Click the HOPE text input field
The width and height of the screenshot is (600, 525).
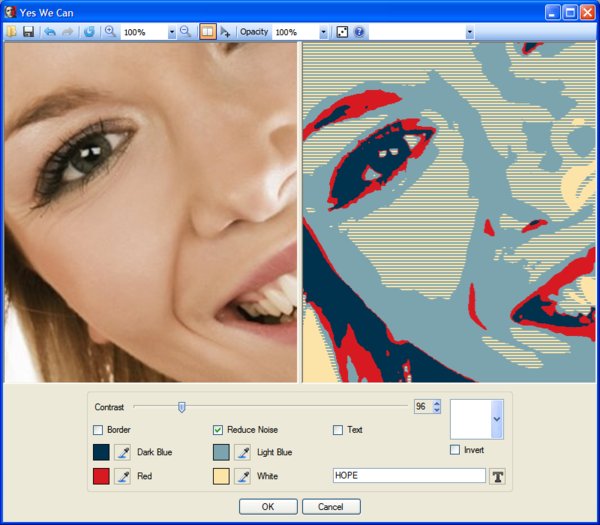pos(408,476)
